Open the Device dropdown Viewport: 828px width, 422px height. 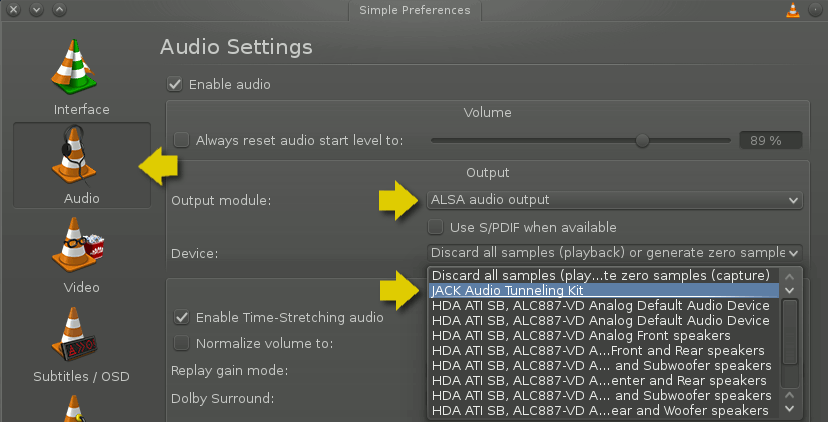[614, 253]
